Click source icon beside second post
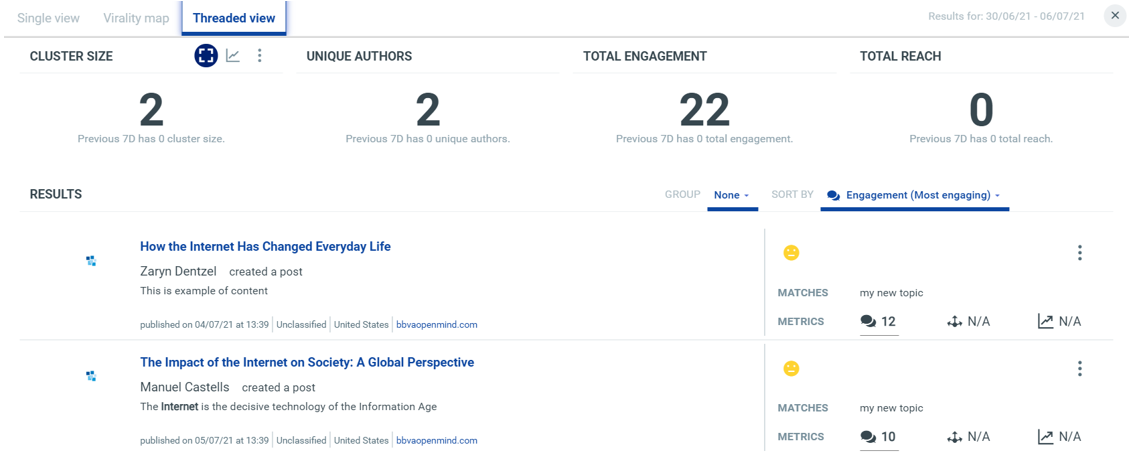The width and height of the screenshot is (1132, 462). 91,376
